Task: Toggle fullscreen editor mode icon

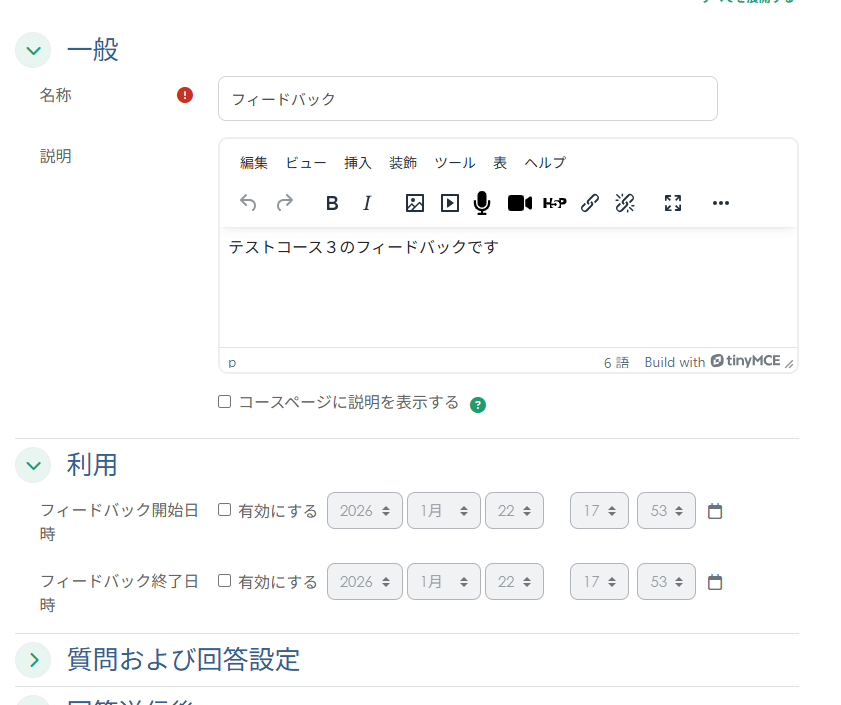Action: coord(673,203)
